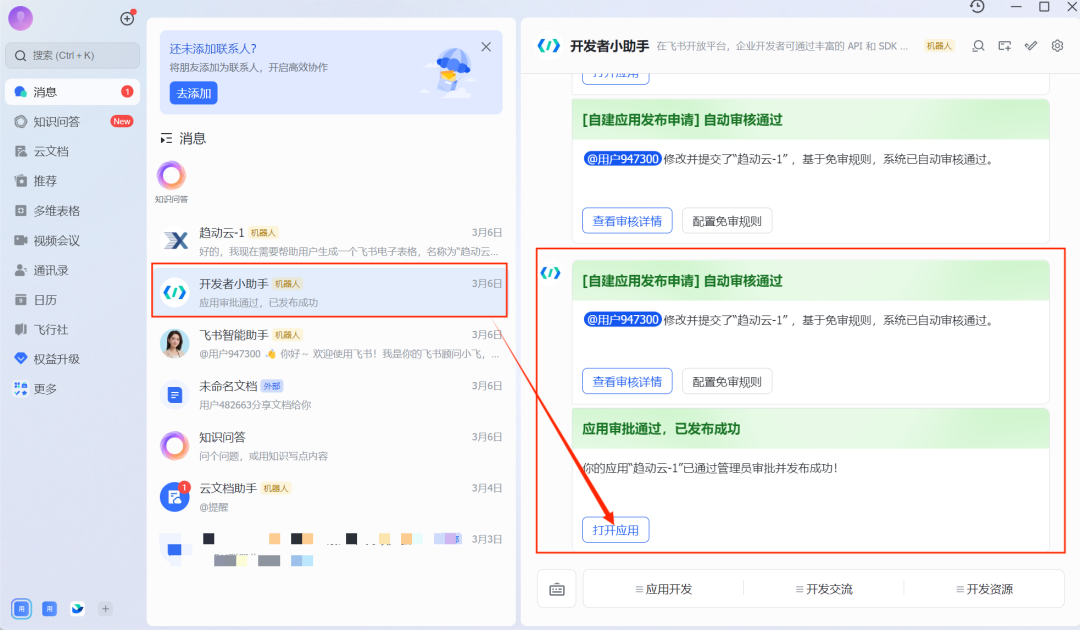Open the 趋动云-1 bot chat
Image resolution: width=1080 pixels, height=630 pixels.
(x=331, y=241)
